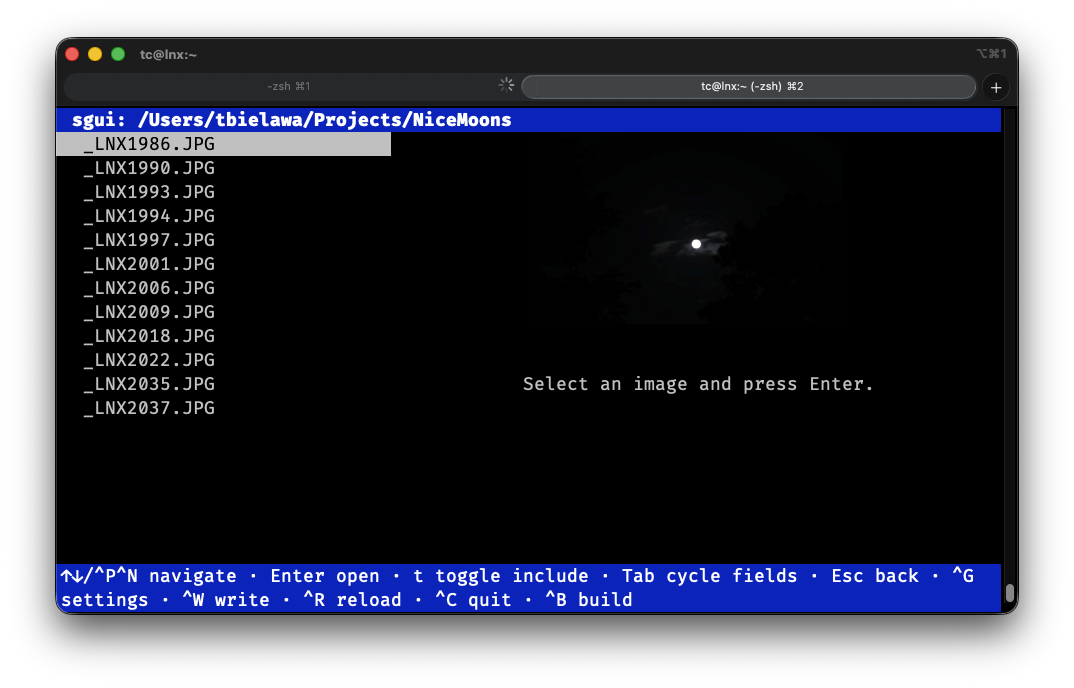The image size is (1074, 688).
Task: Maximize the terminal with green button
Action: coord(118,54)
